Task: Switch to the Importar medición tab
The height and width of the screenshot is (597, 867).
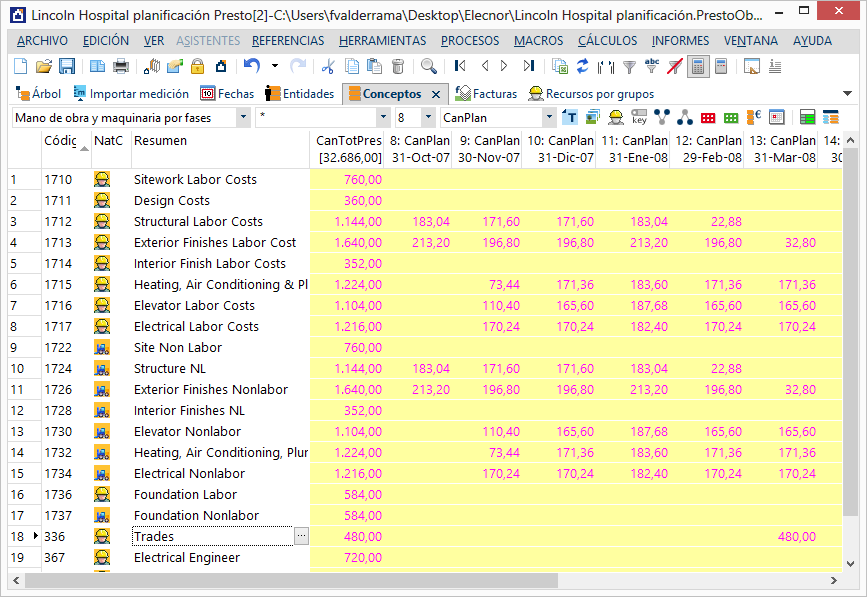Action: (x=131, y=94)
